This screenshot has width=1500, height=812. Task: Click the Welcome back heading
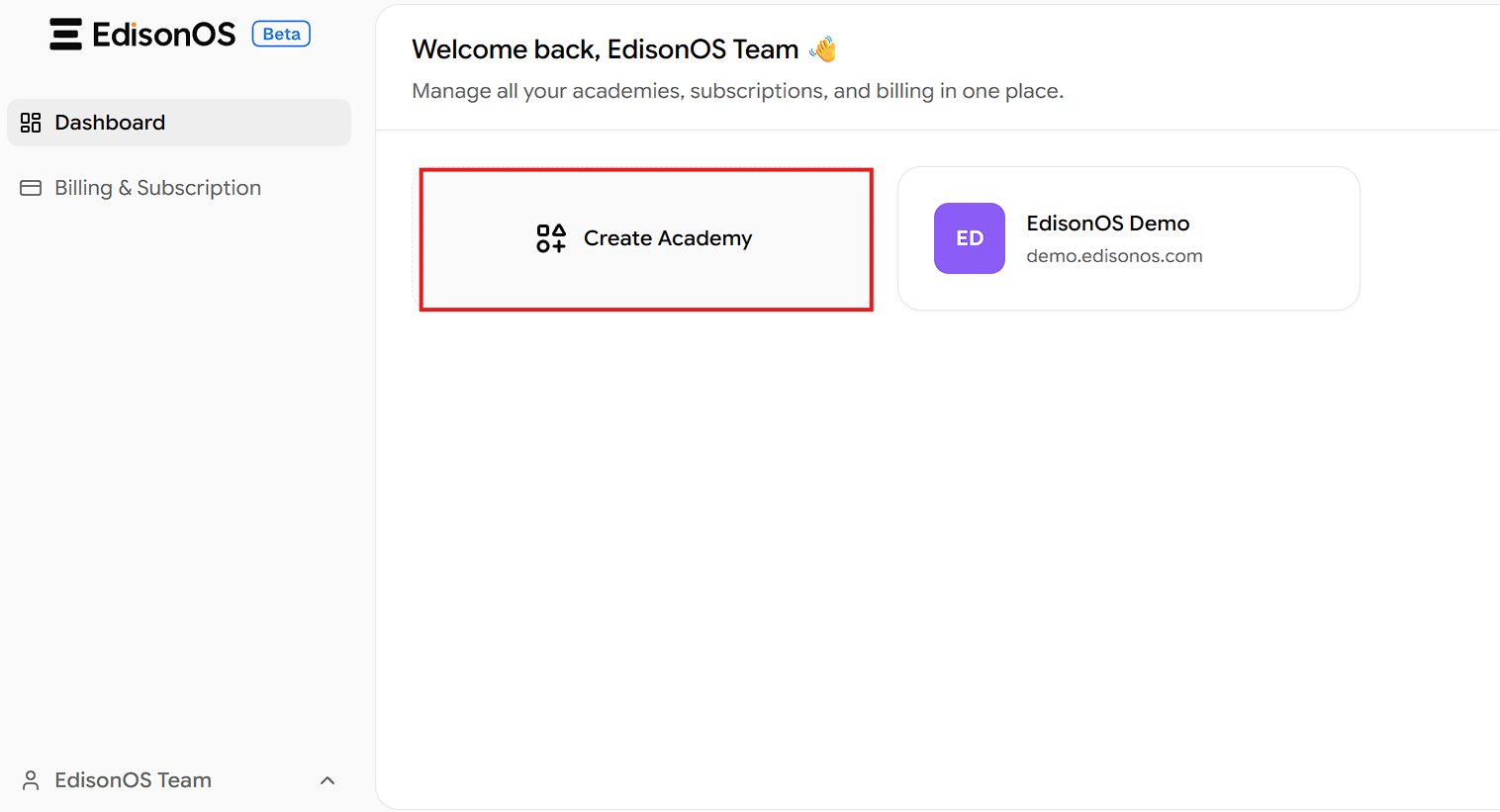click(x=605, y=49)
